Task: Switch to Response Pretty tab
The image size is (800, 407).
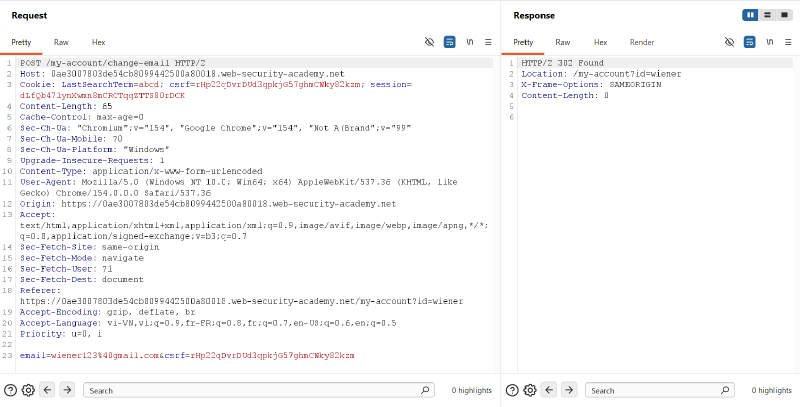Action: pos(523,42)
